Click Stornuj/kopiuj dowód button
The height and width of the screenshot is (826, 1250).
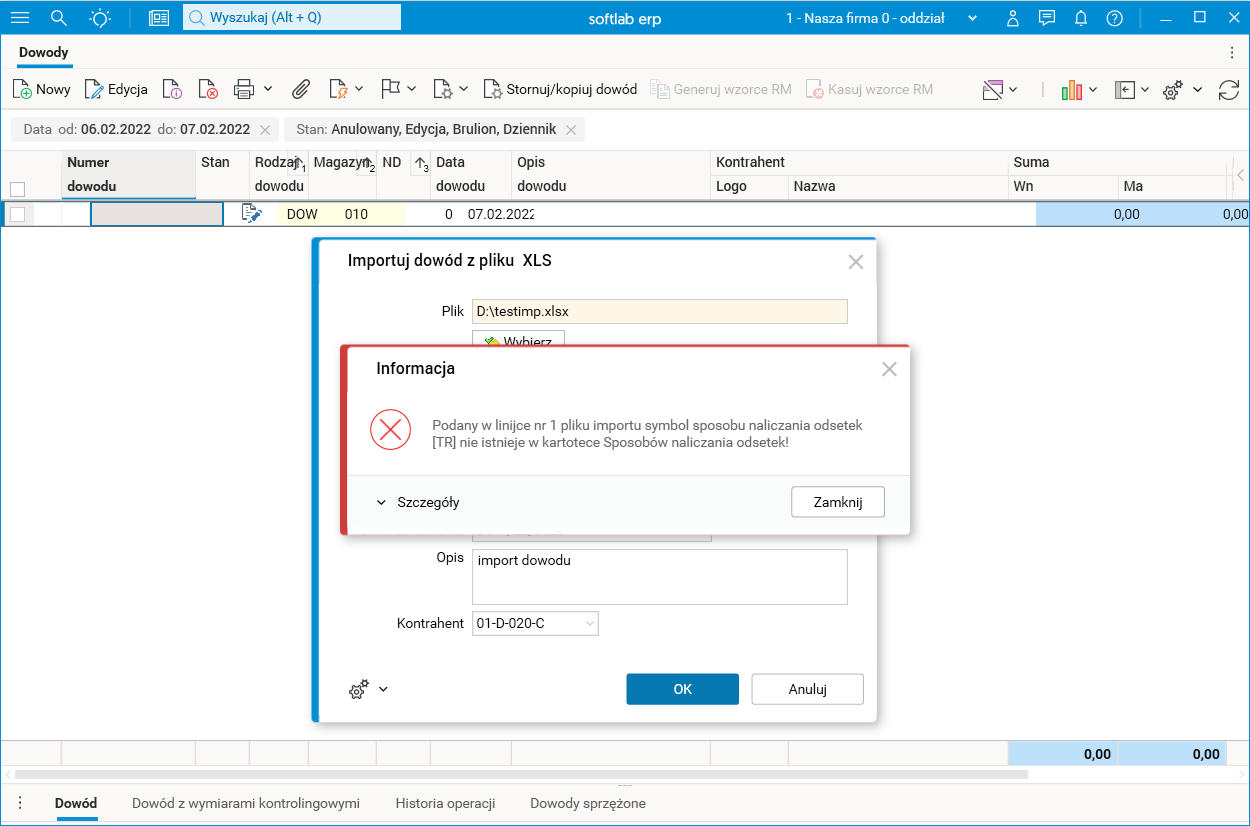point(560,89)
